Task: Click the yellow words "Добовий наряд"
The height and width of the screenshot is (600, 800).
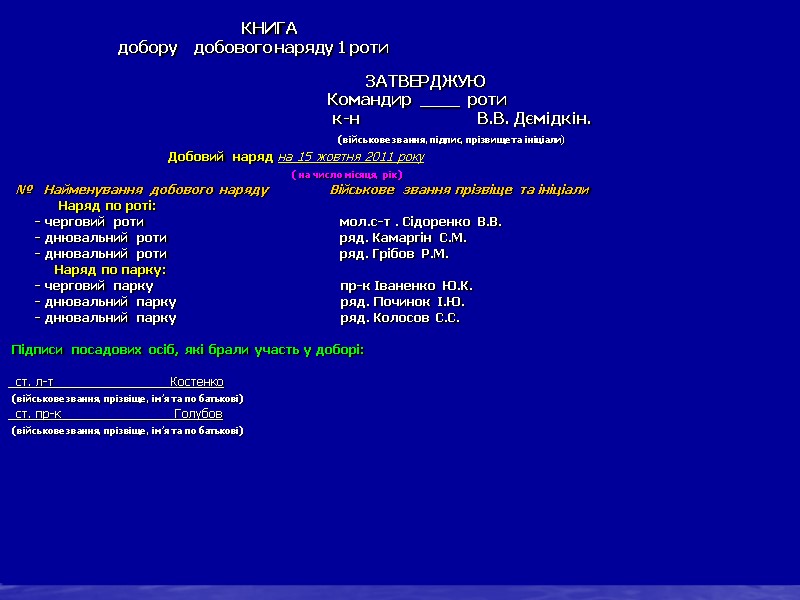Action: pyautogui.click(x=220, y=157)
